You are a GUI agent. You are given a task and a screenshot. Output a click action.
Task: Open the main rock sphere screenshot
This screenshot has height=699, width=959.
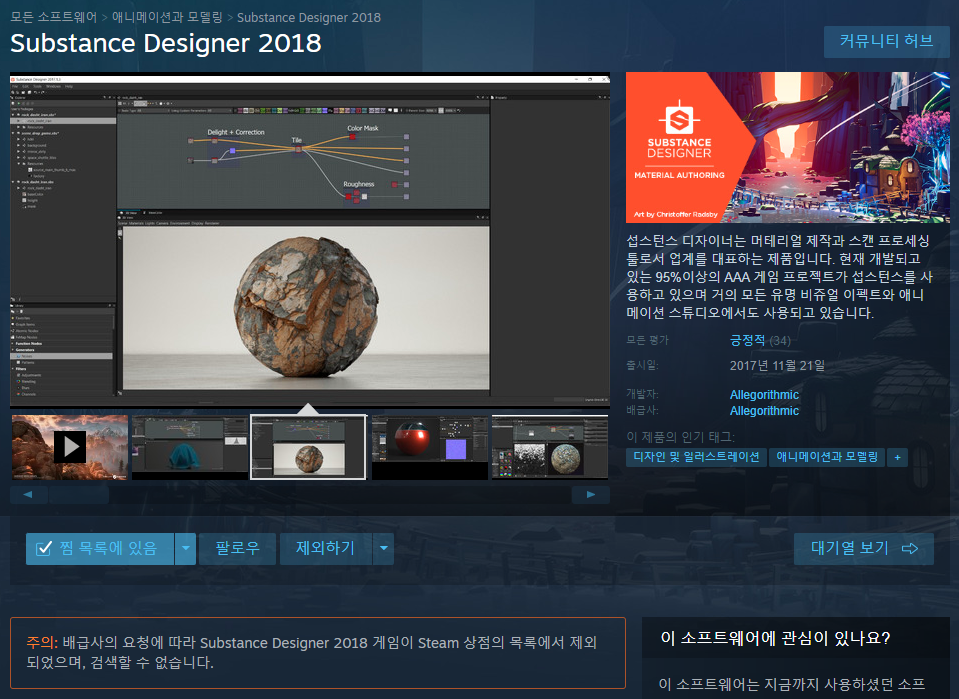tap(309, 240)
